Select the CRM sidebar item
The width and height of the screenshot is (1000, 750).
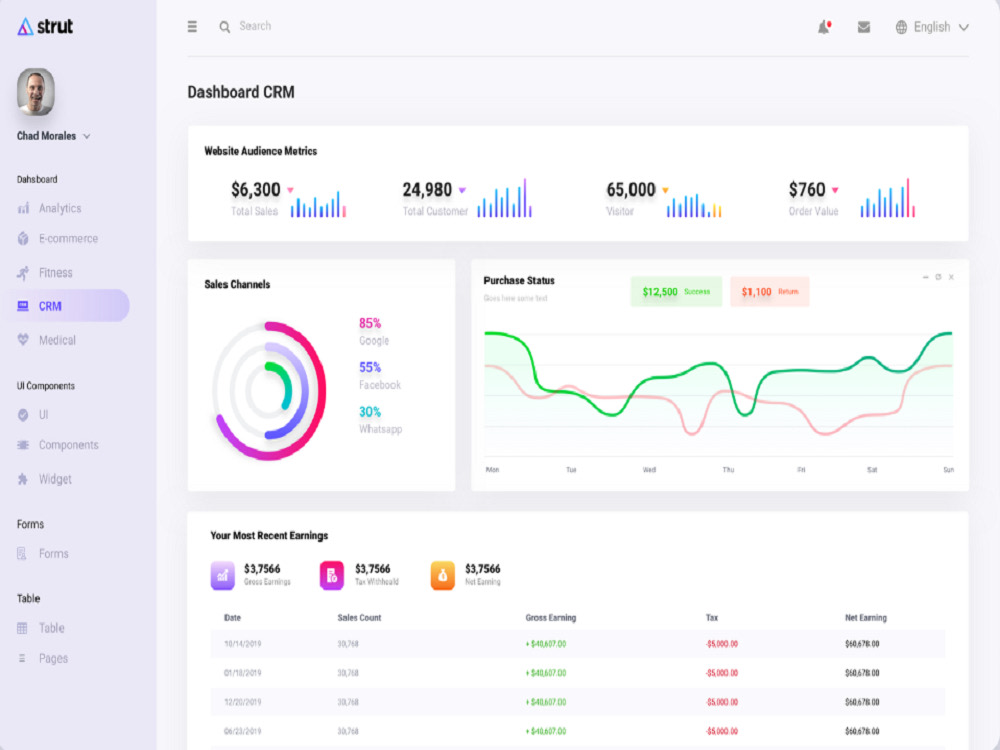(x=64, y=306)
